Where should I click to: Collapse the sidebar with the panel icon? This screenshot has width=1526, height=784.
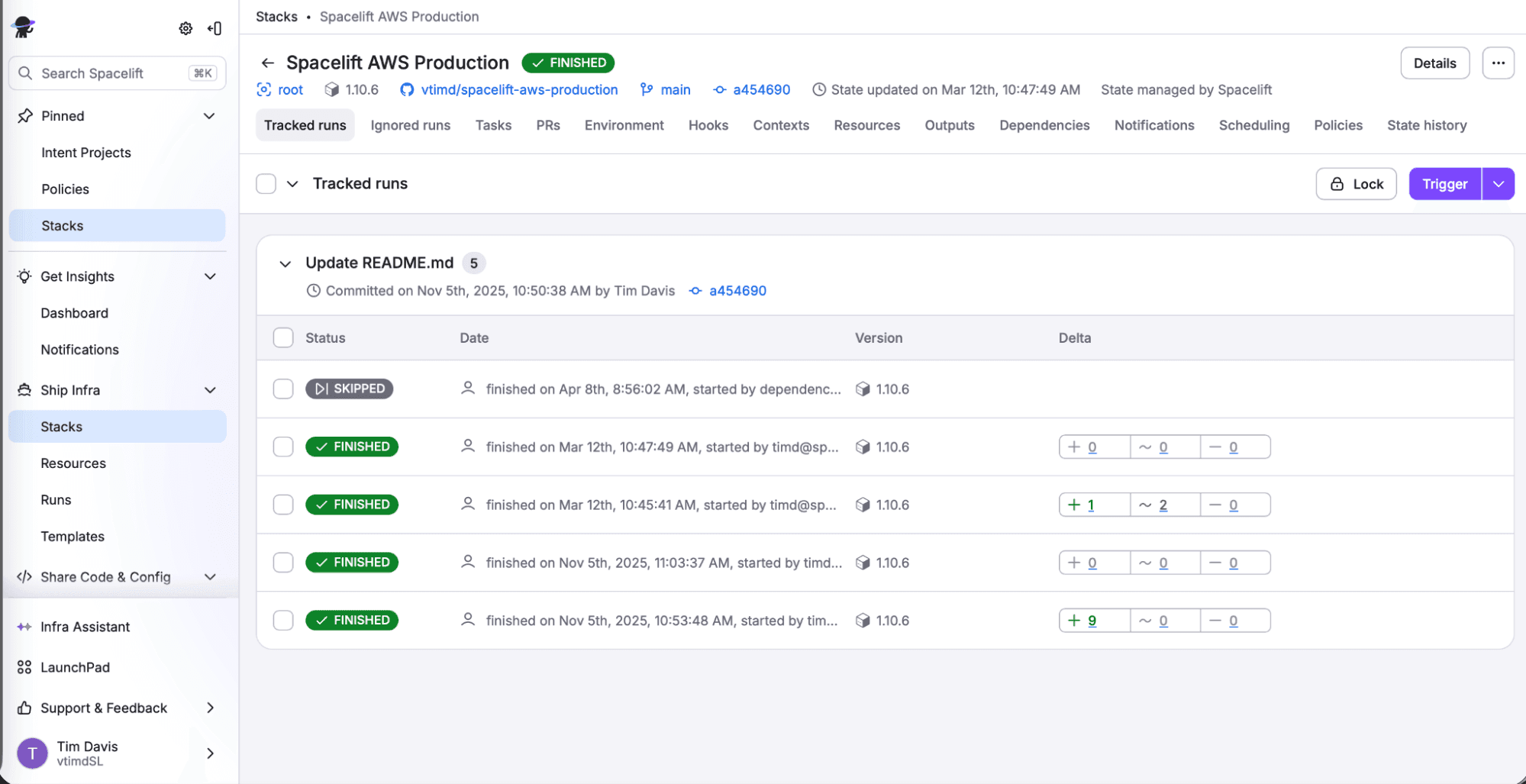coord(215,28)
